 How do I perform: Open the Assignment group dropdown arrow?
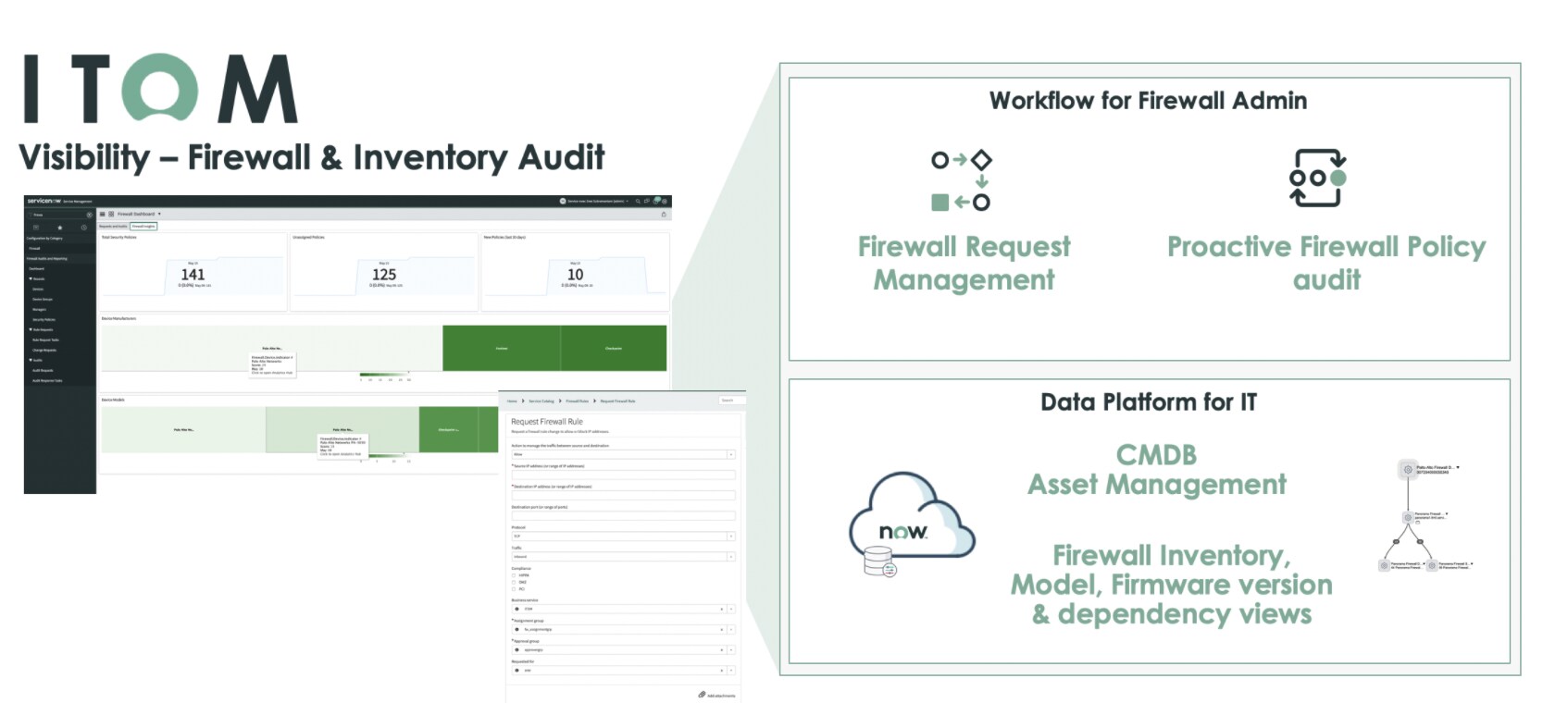coord(731,629)
